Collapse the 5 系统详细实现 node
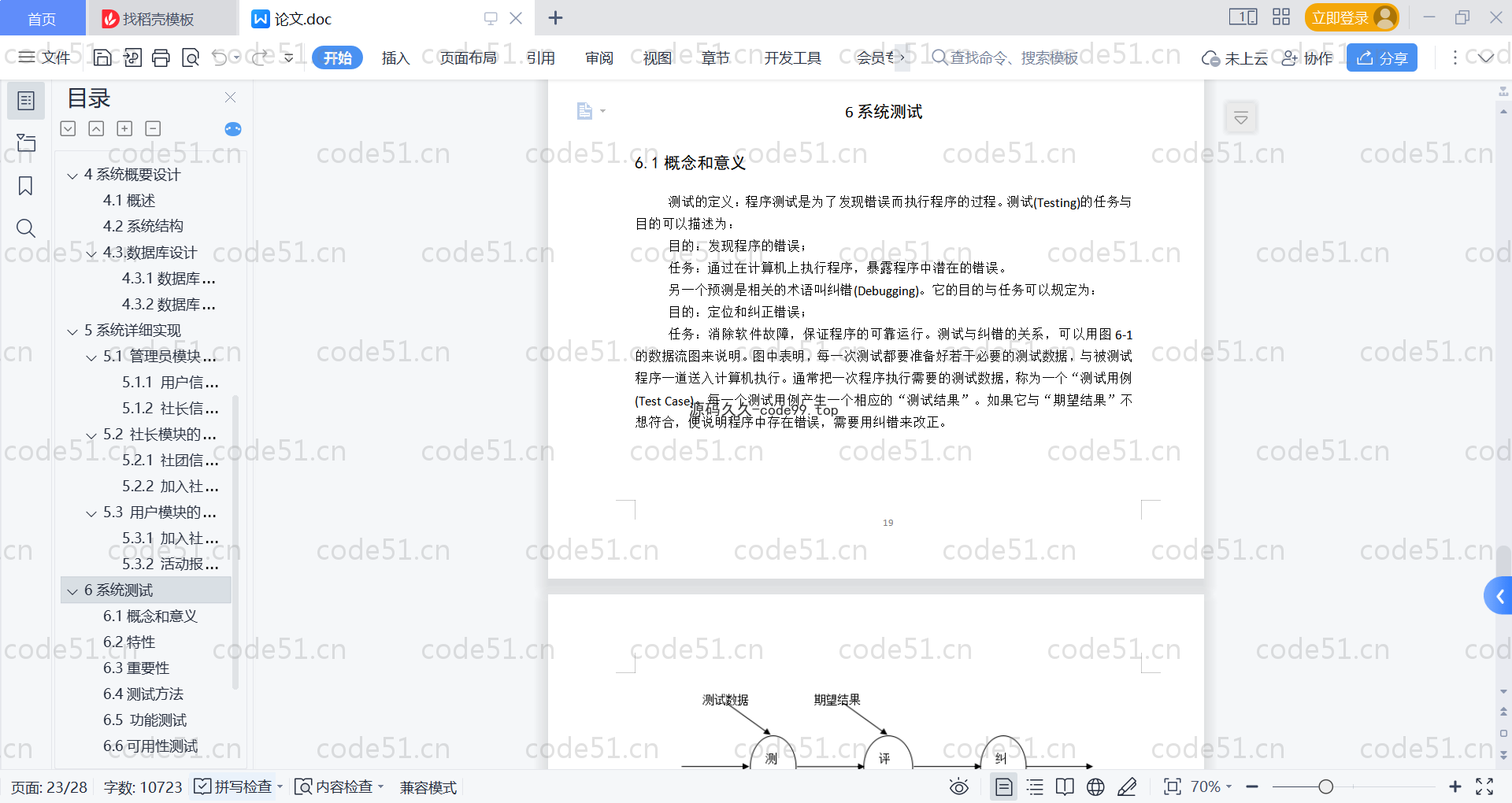Screen dimensions: 1512x803 click(x=72, y=331)
